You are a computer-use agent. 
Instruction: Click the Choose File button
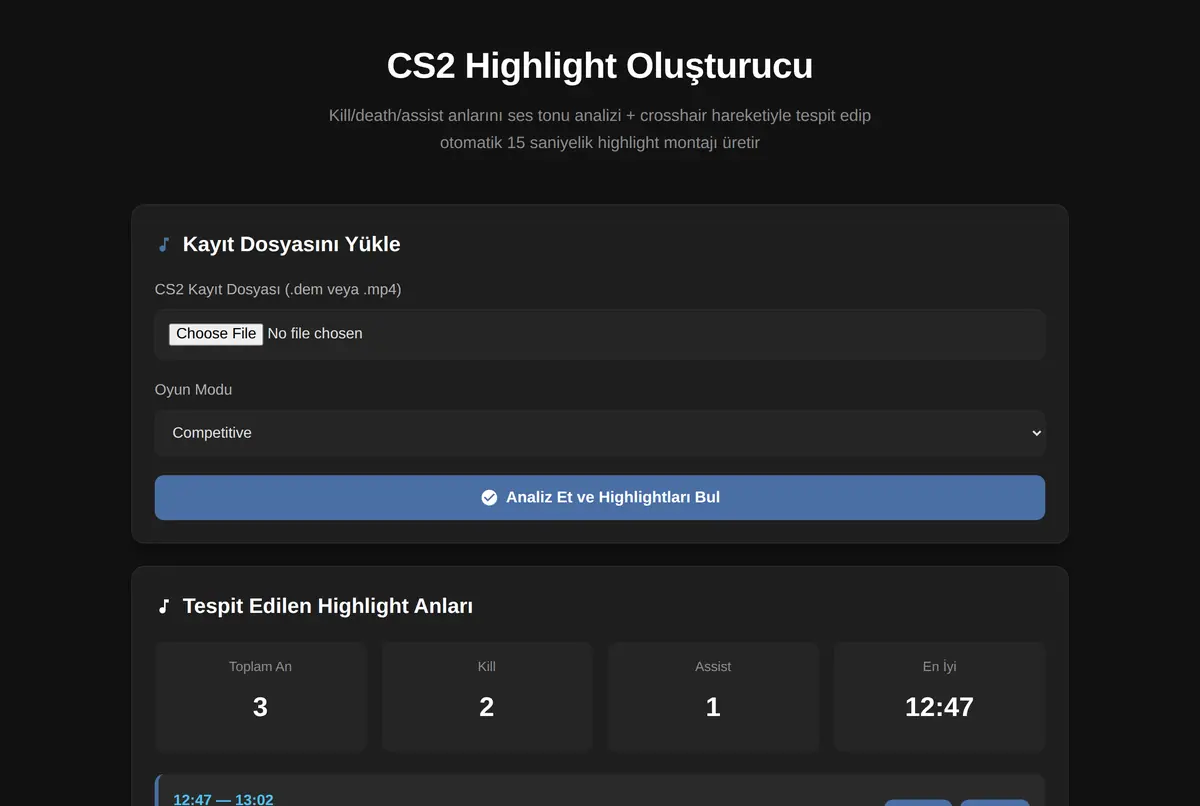(216, 334)
